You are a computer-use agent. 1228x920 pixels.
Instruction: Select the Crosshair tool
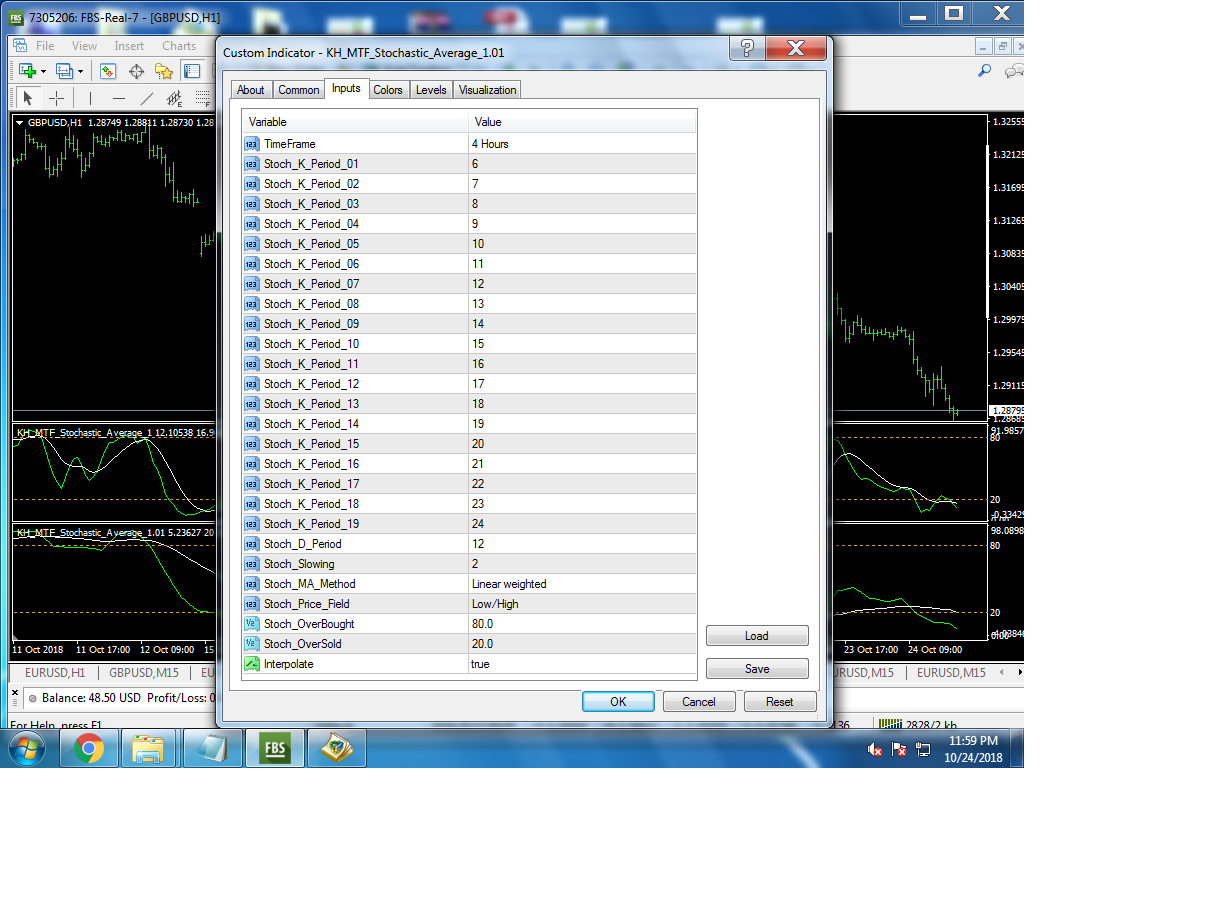(57, 98)
